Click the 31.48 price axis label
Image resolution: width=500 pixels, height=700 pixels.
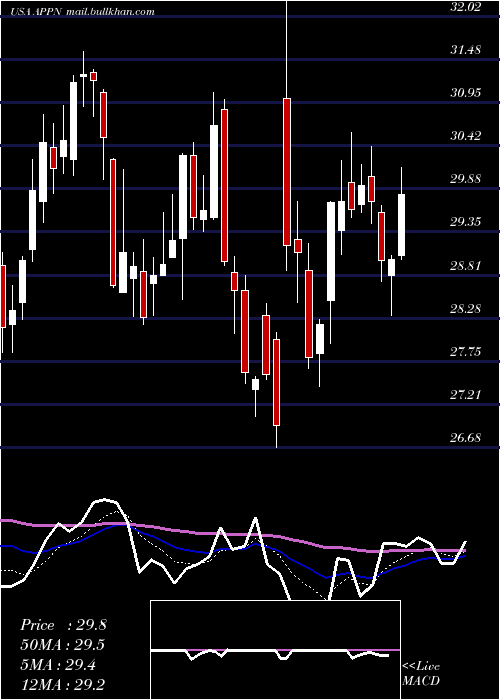[x=466, y=50]
